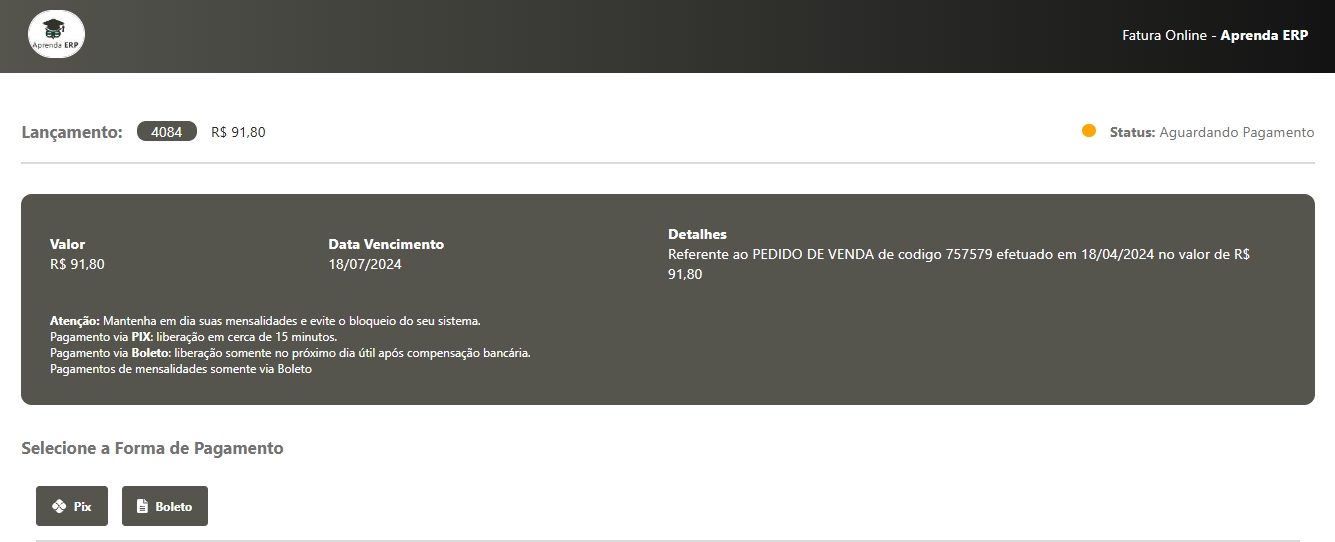Image resolution: width=1335 pixels, height=542 pixels.
Task: Click the 4084 lançamento number badge
Action: pyautogui.click(x=167, y=132)
